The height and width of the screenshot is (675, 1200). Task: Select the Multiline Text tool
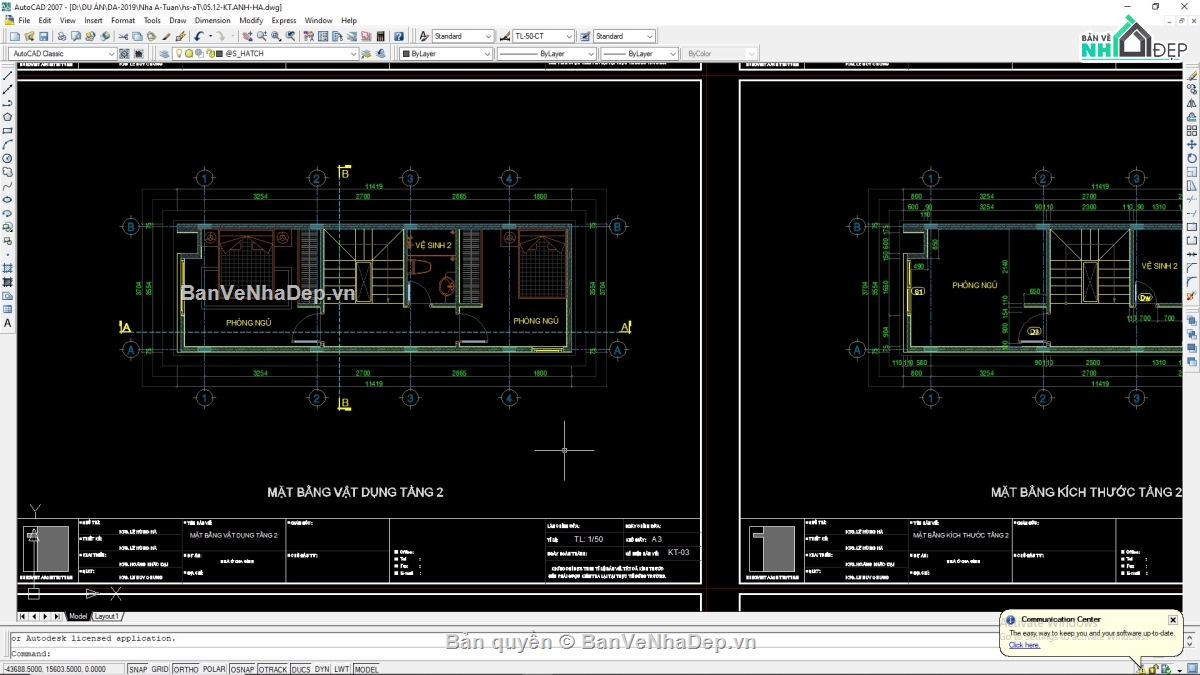[8, 323]
